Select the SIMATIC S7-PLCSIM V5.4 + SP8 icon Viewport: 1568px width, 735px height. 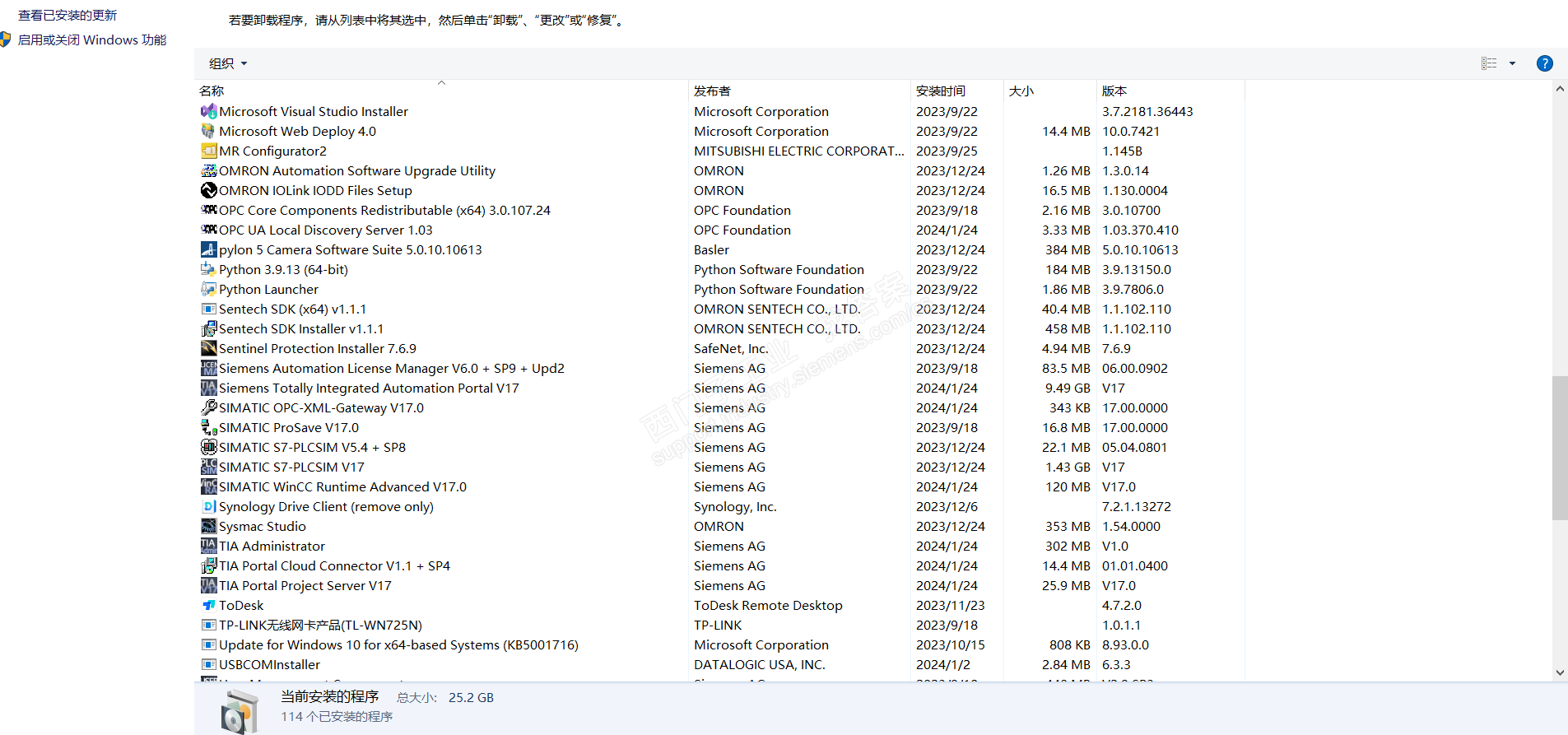pyautogui.click(x=209, y=447)
